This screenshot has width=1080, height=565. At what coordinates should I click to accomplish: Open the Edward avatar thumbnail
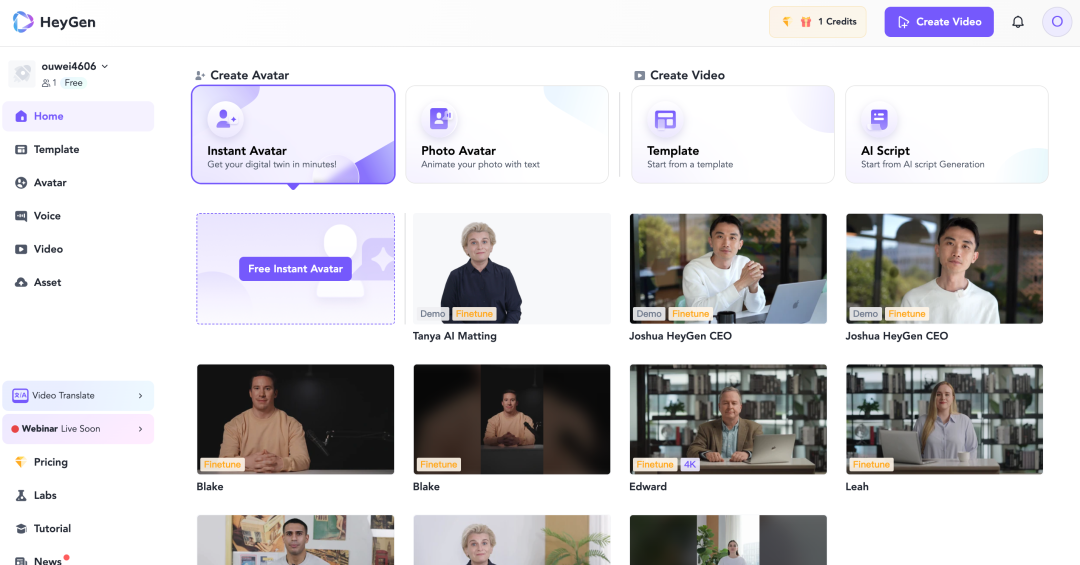click(728, 419)
